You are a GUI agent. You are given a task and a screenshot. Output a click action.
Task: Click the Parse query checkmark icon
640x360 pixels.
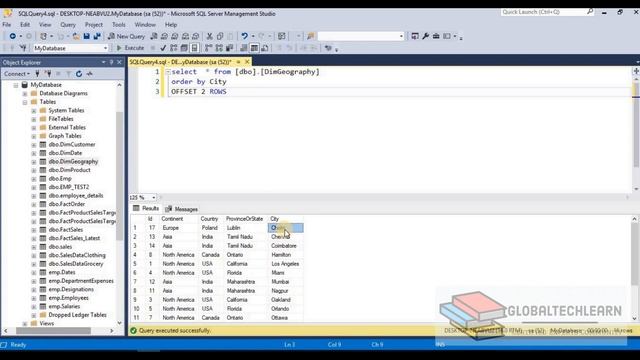[x=163, y=48]
